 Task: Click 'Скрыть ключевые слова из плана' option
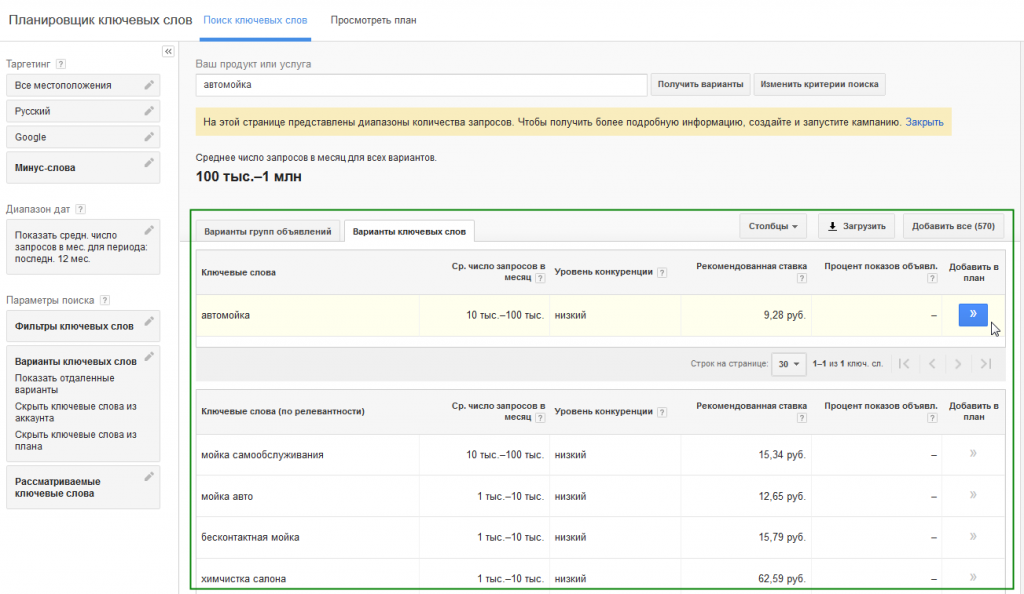pos(76,441)
